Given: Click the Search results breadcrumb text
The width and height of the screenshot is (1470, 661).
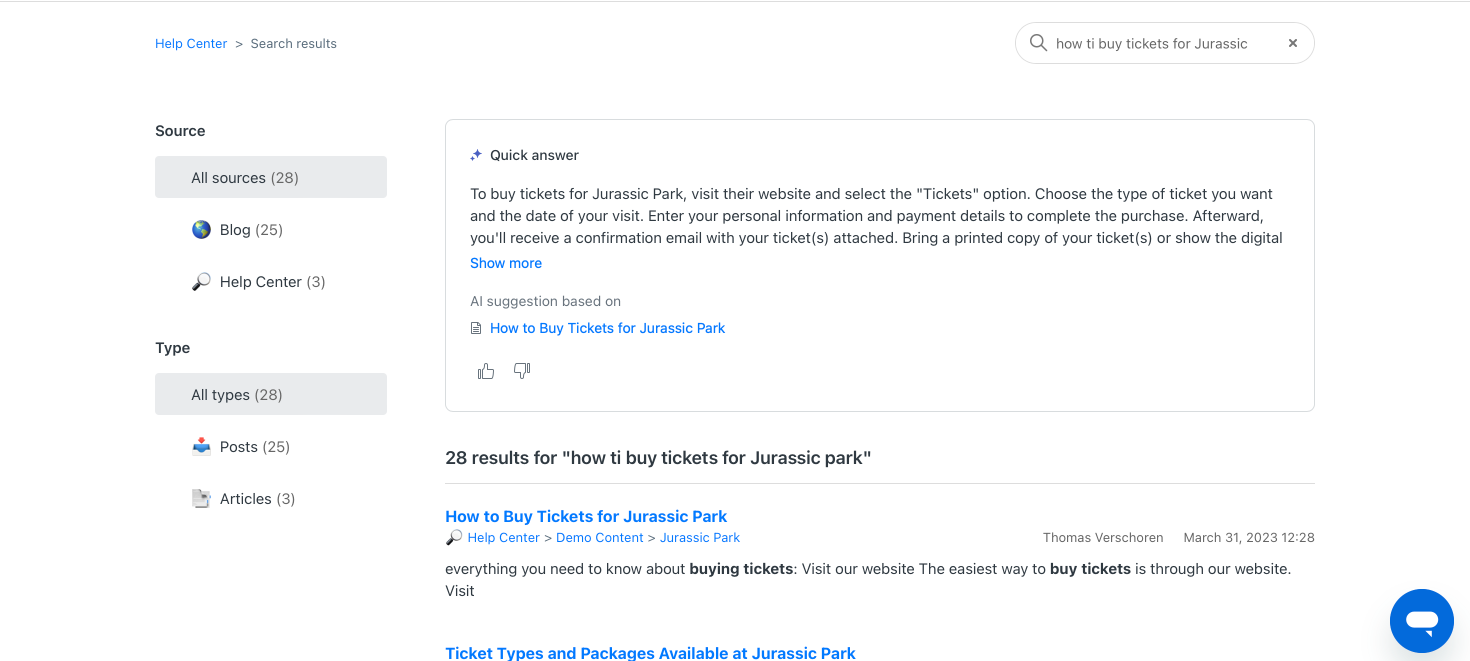Looking at the screenshot, I should (293, 44).
